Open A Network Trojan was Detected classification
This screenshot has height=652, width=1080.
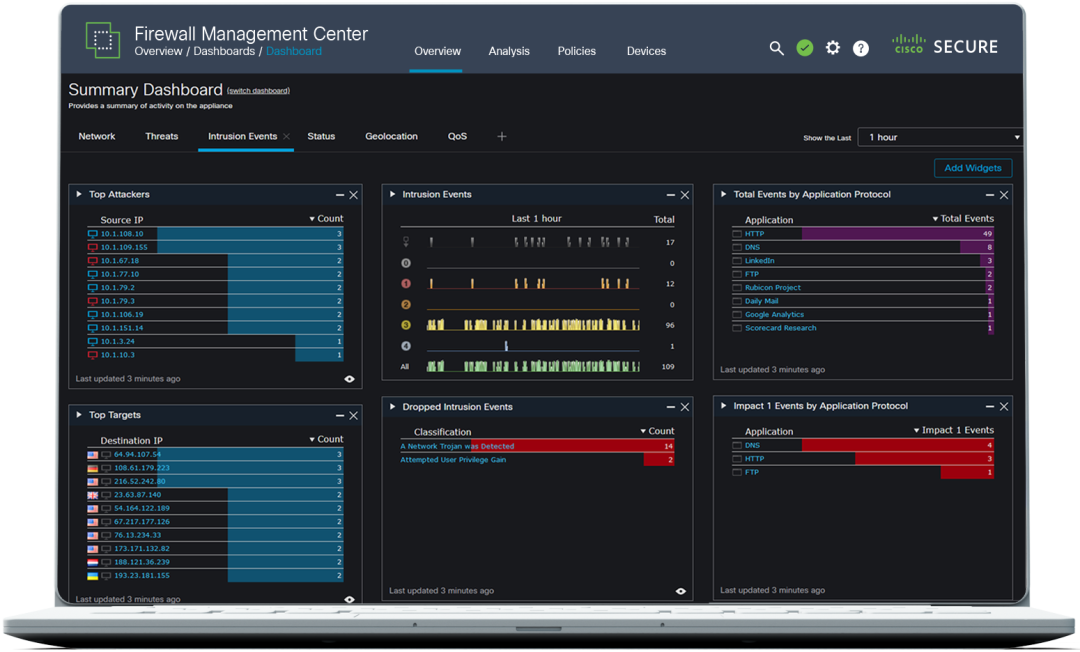tap(457, 447)
